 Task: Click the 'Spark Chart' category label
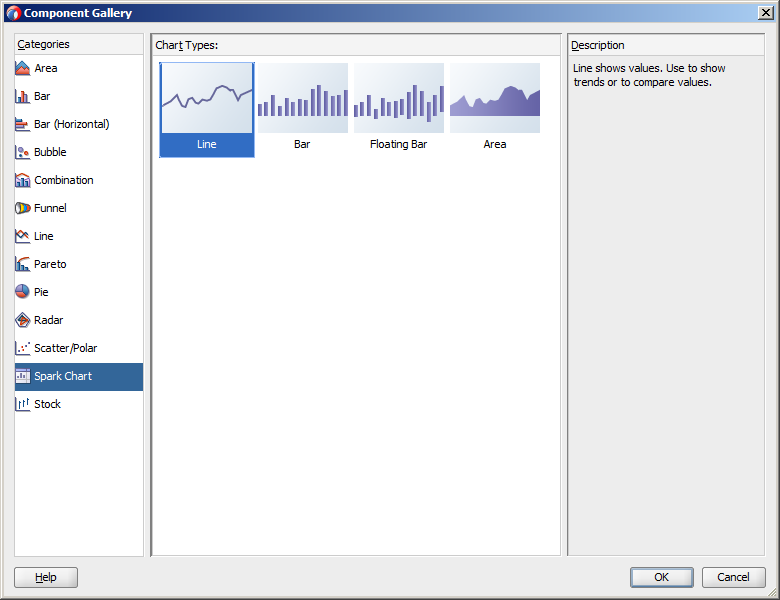[x=63, y=376]
